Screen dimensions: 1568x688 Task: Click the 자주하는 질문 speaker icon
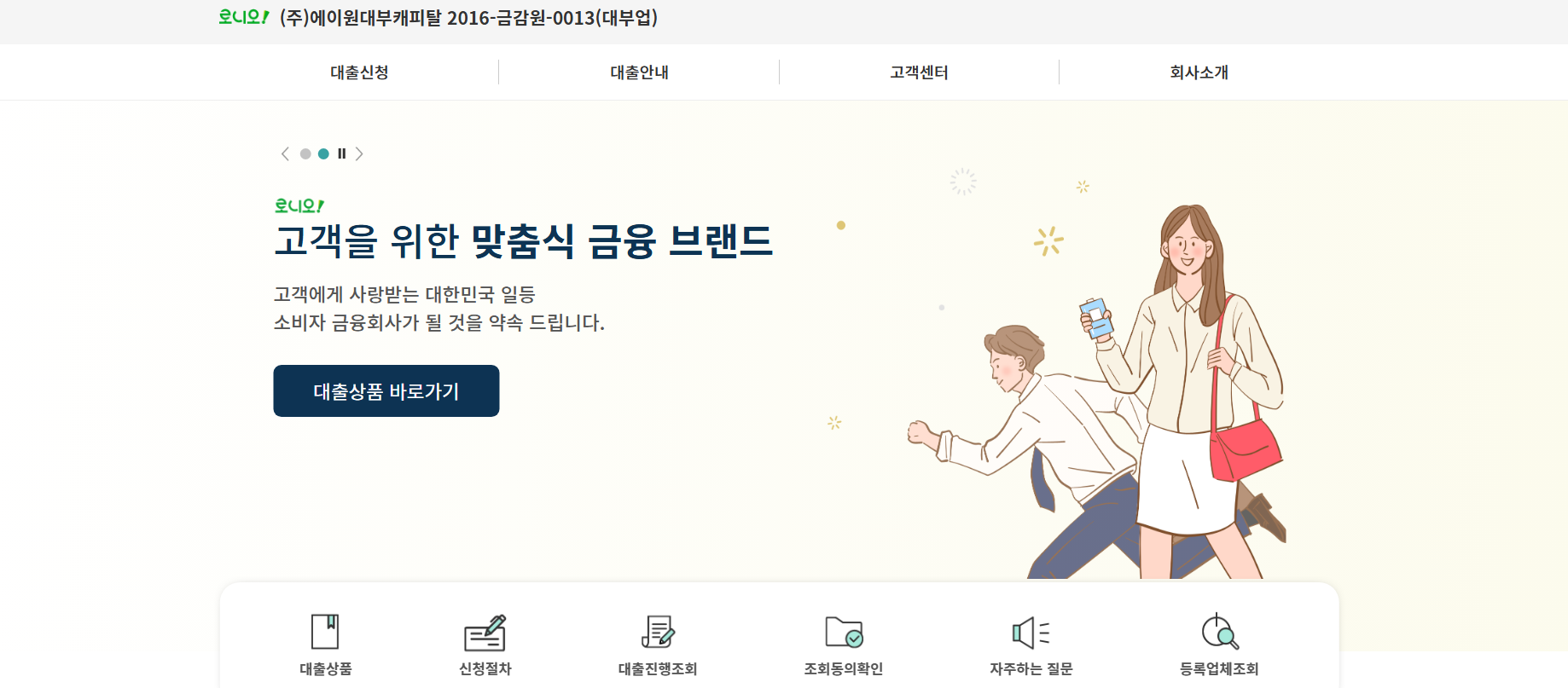tap(1031, 633)
